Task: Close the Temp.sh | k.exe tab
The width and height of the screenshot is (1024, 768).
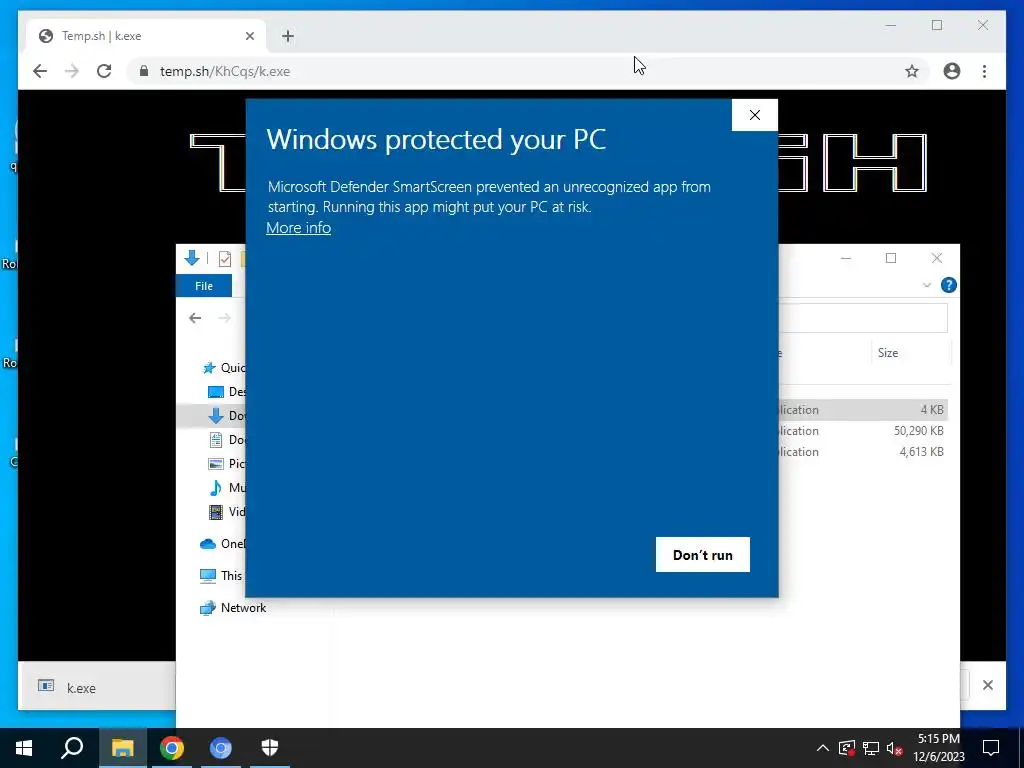Action: 249,36
